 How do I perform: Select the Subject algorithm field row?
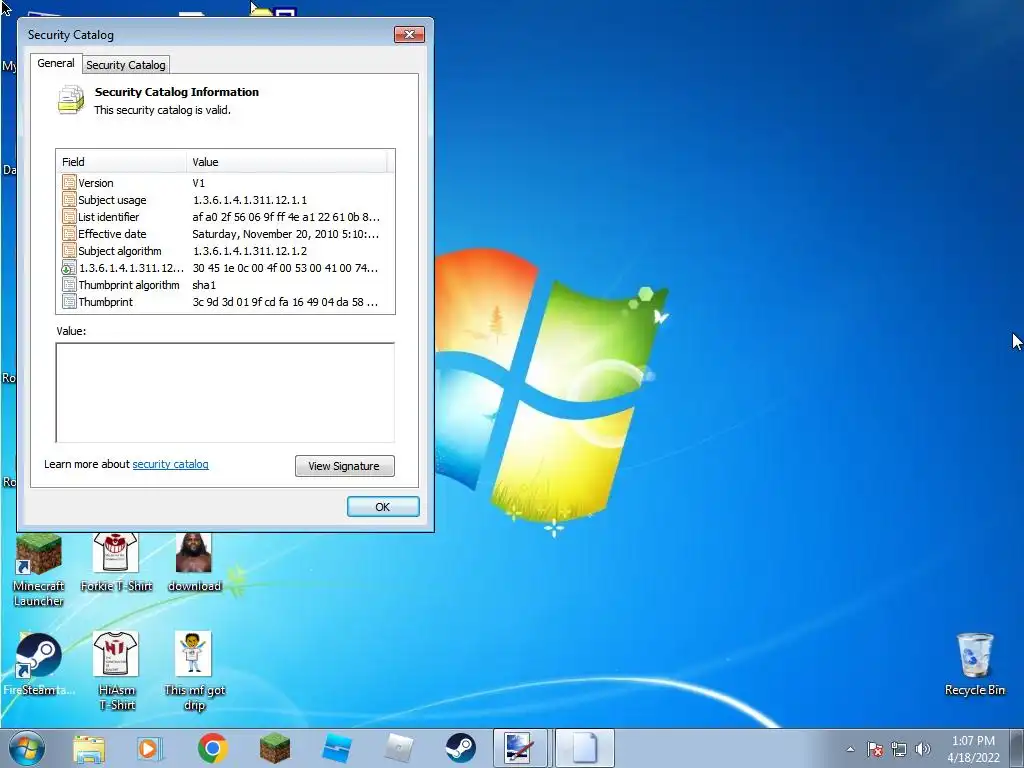click(225, 251)
